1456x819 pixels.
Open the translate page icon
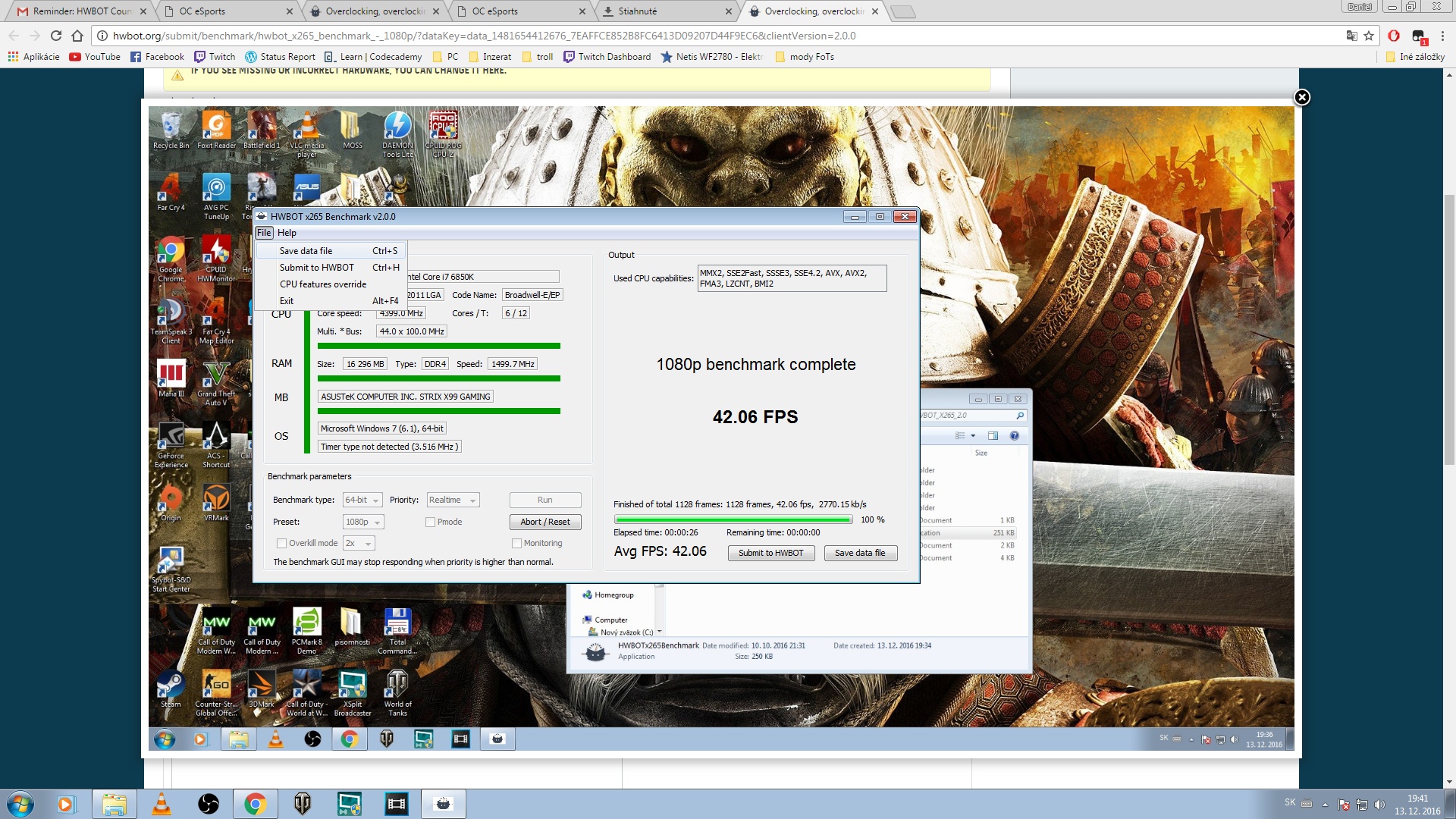[x=1351, y=36]
